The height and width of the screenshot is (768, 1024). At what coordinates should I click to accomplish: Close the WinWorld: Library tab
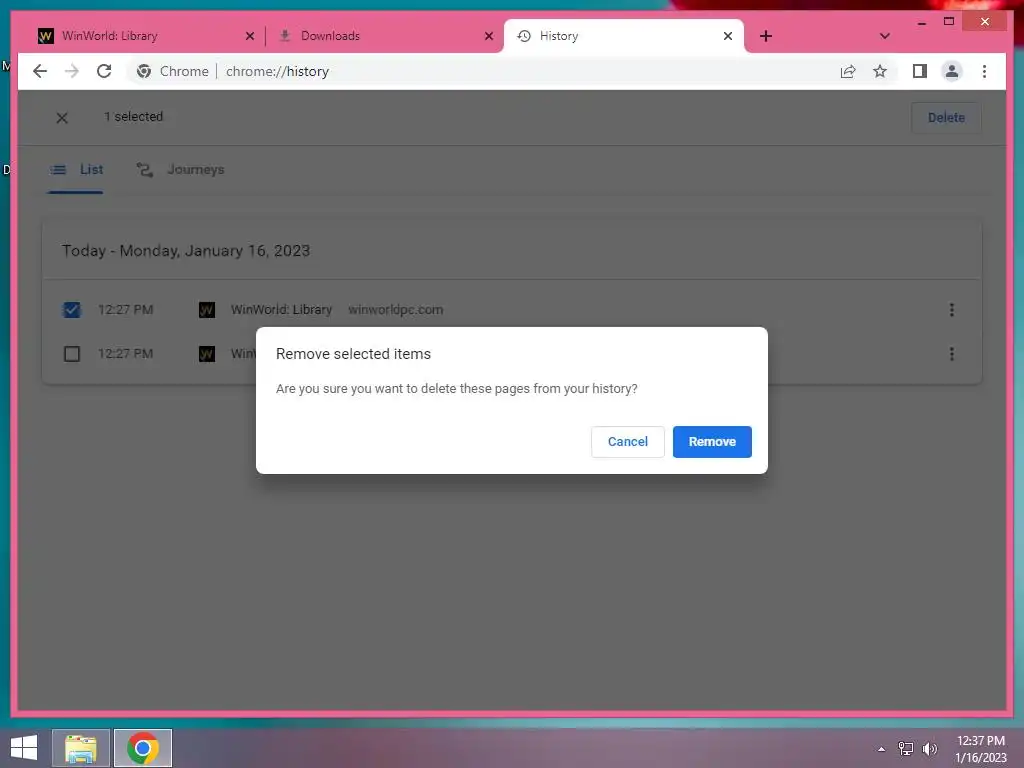tap(249, 37)
